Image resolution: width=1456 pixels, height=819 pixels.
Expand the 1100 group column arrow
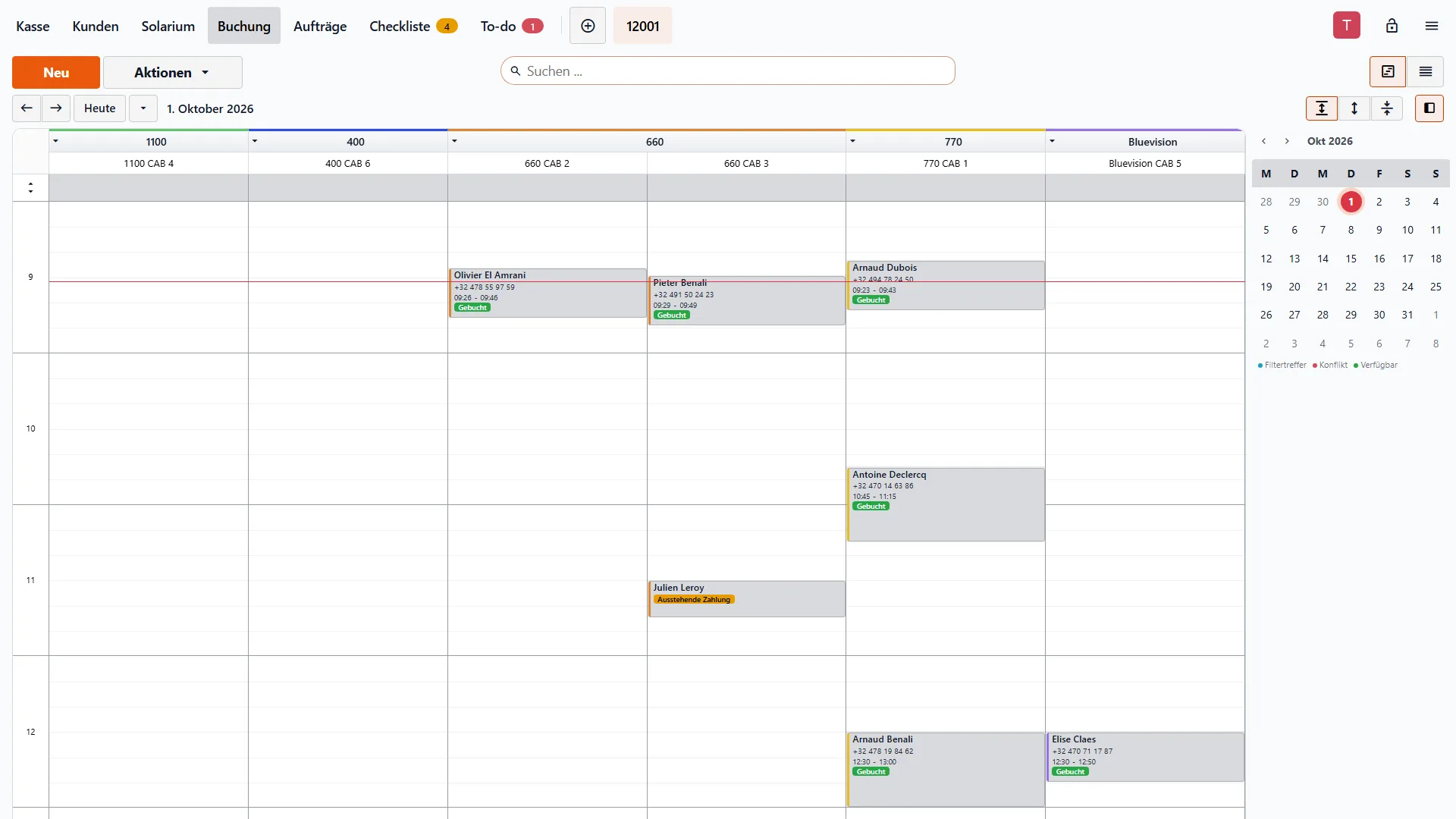tap(56, 141)
